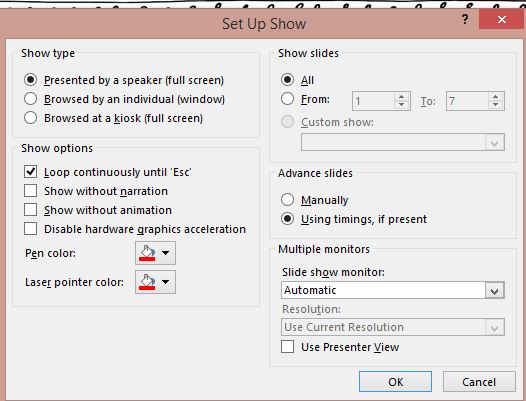The width and height of the screenshot is (526, 401).
Task: Click the Pen color paint bucket icon
Action: click(x=148, y=253)
